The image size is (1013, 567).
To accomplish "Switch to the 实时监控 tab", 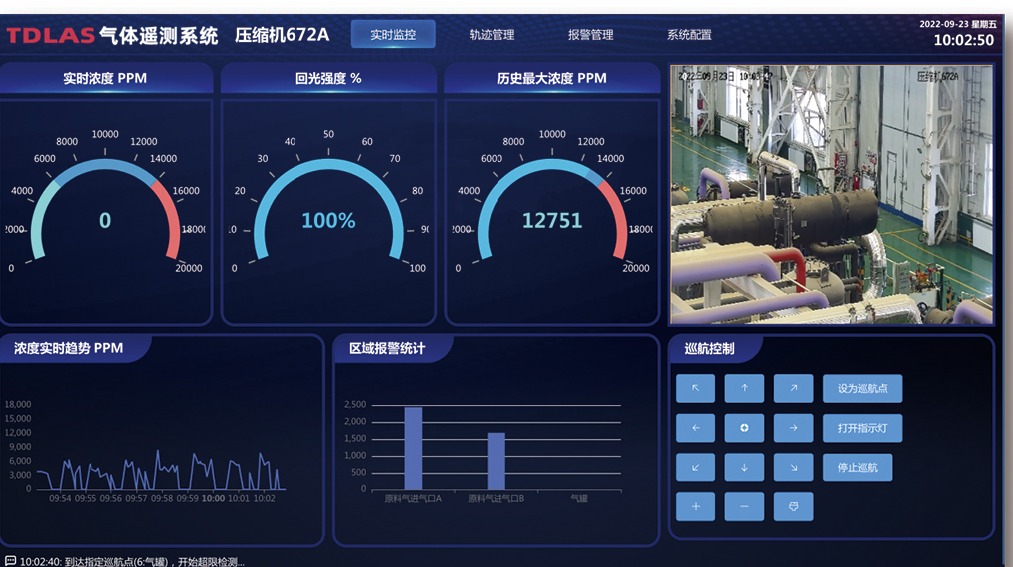I will (393, 34).
